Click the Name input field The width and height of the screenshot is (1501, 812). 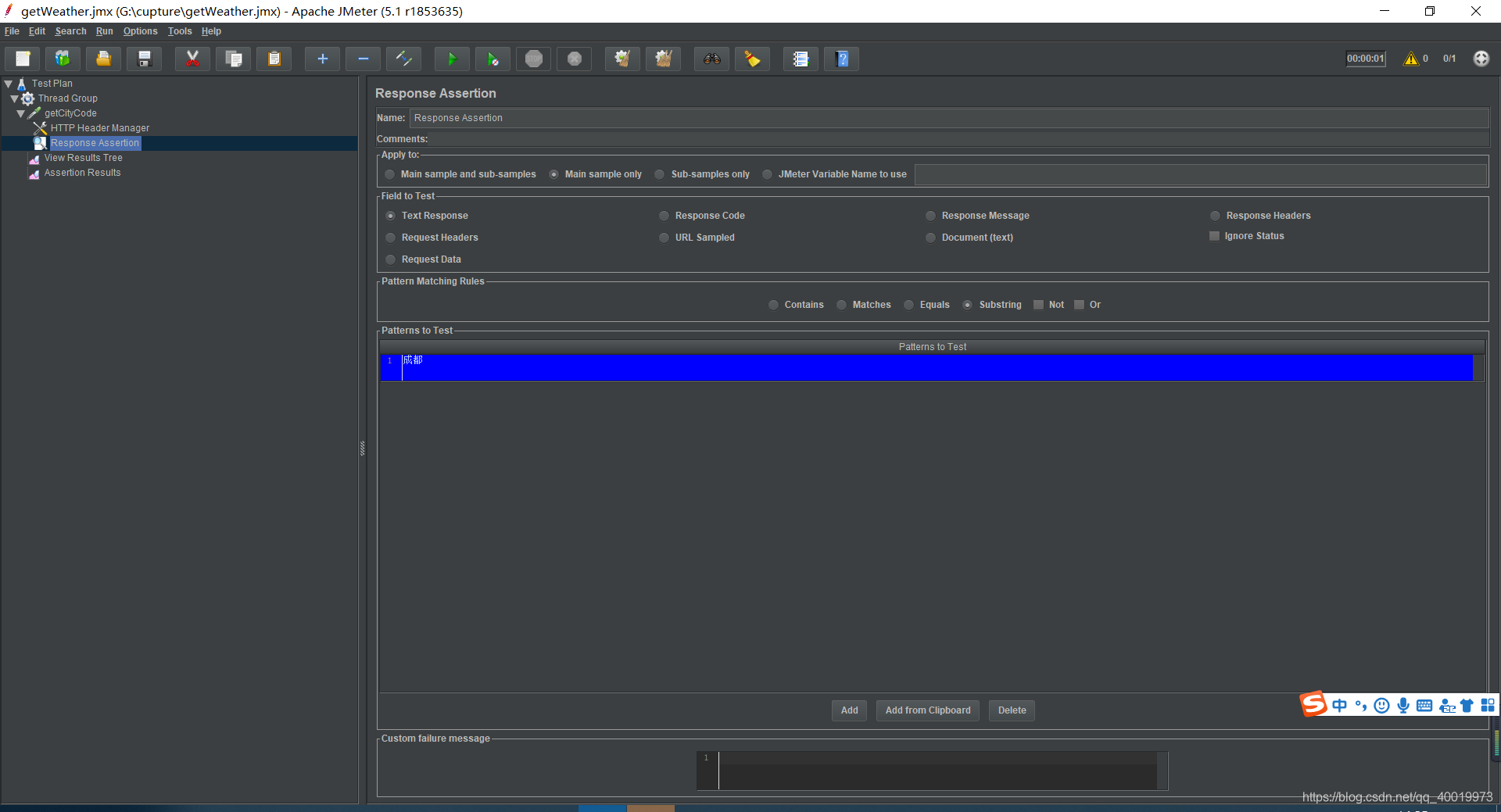[949, 118]
